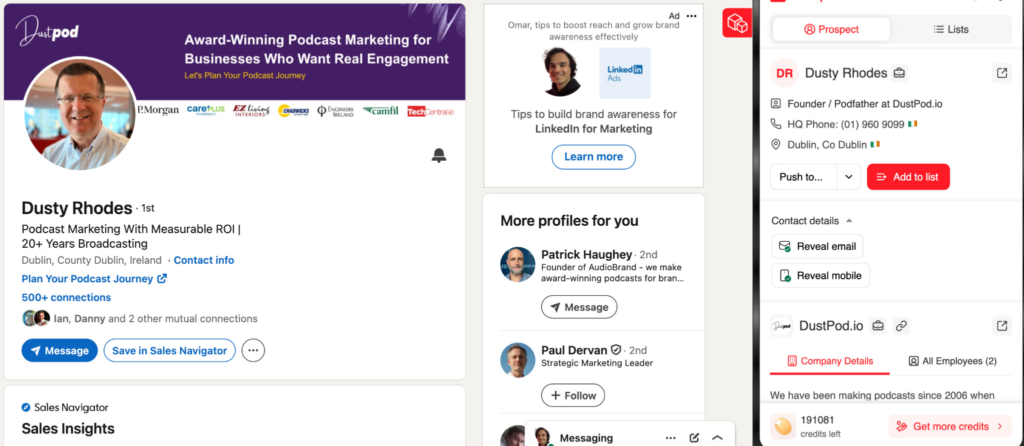
Task: Open Plan Your Podcast Journey link
Action: point(95,279)
